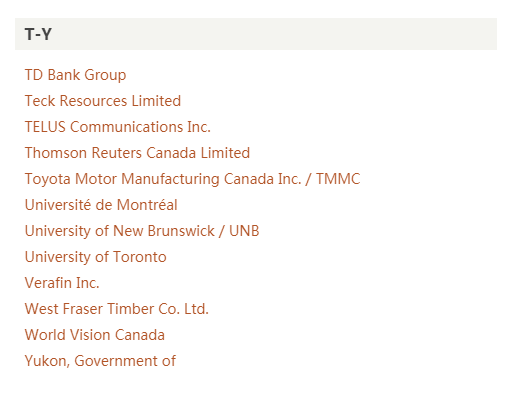Click the T-Y section header
514x400 pixels.
(x=256, y=34)
